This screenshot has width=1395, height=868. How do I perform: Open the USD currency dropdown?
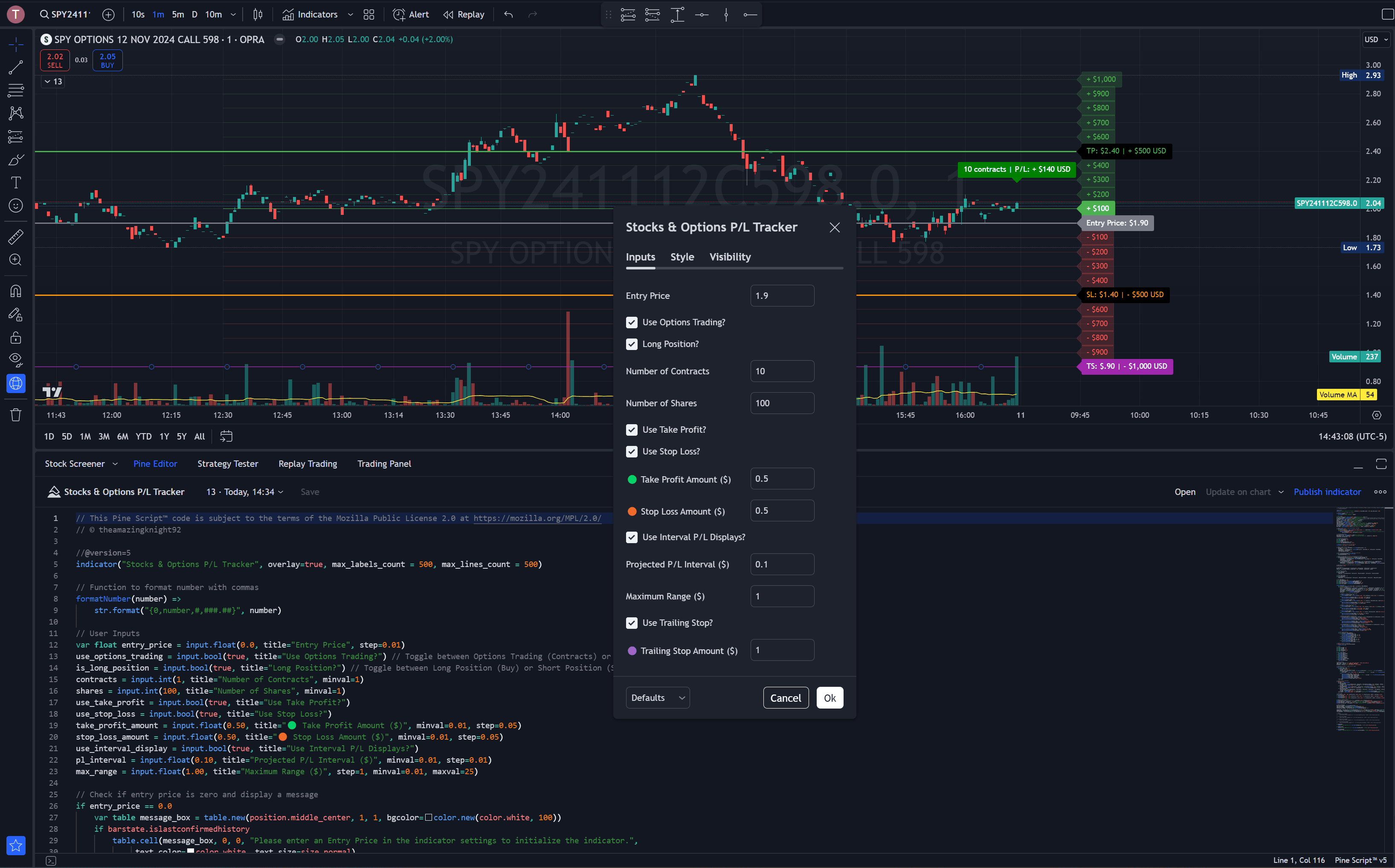point(1376,40)
